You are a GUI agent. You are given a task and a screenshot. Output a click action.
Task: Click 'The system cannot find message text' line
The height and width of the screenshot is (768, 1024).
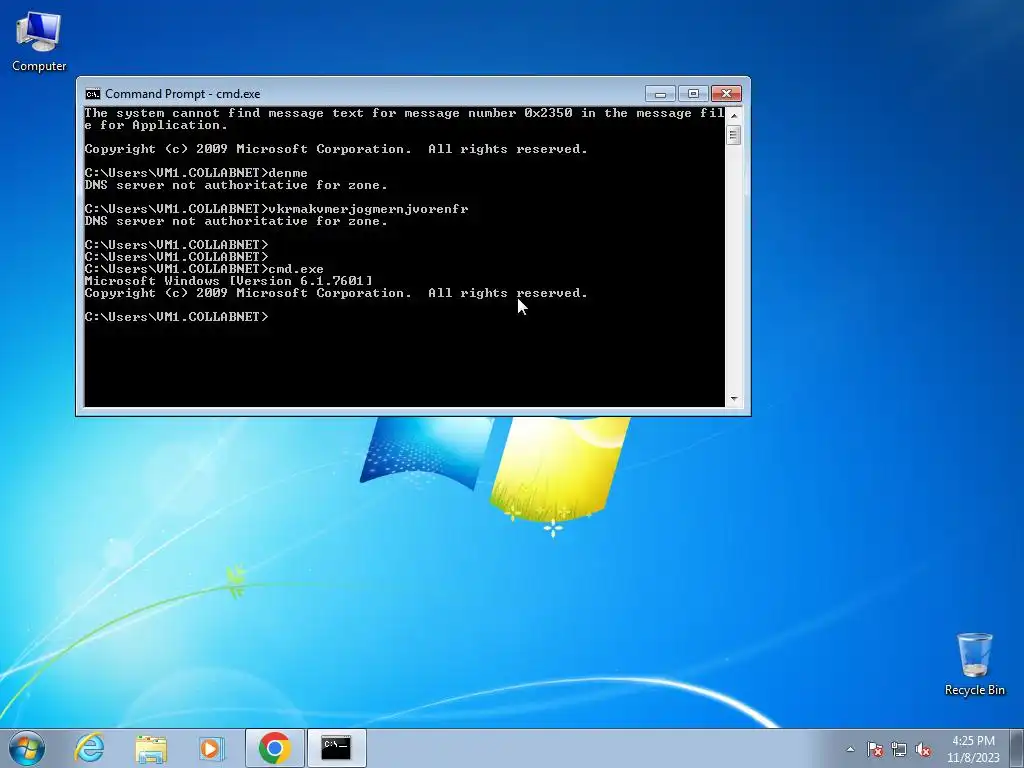[x=404, y=119]
